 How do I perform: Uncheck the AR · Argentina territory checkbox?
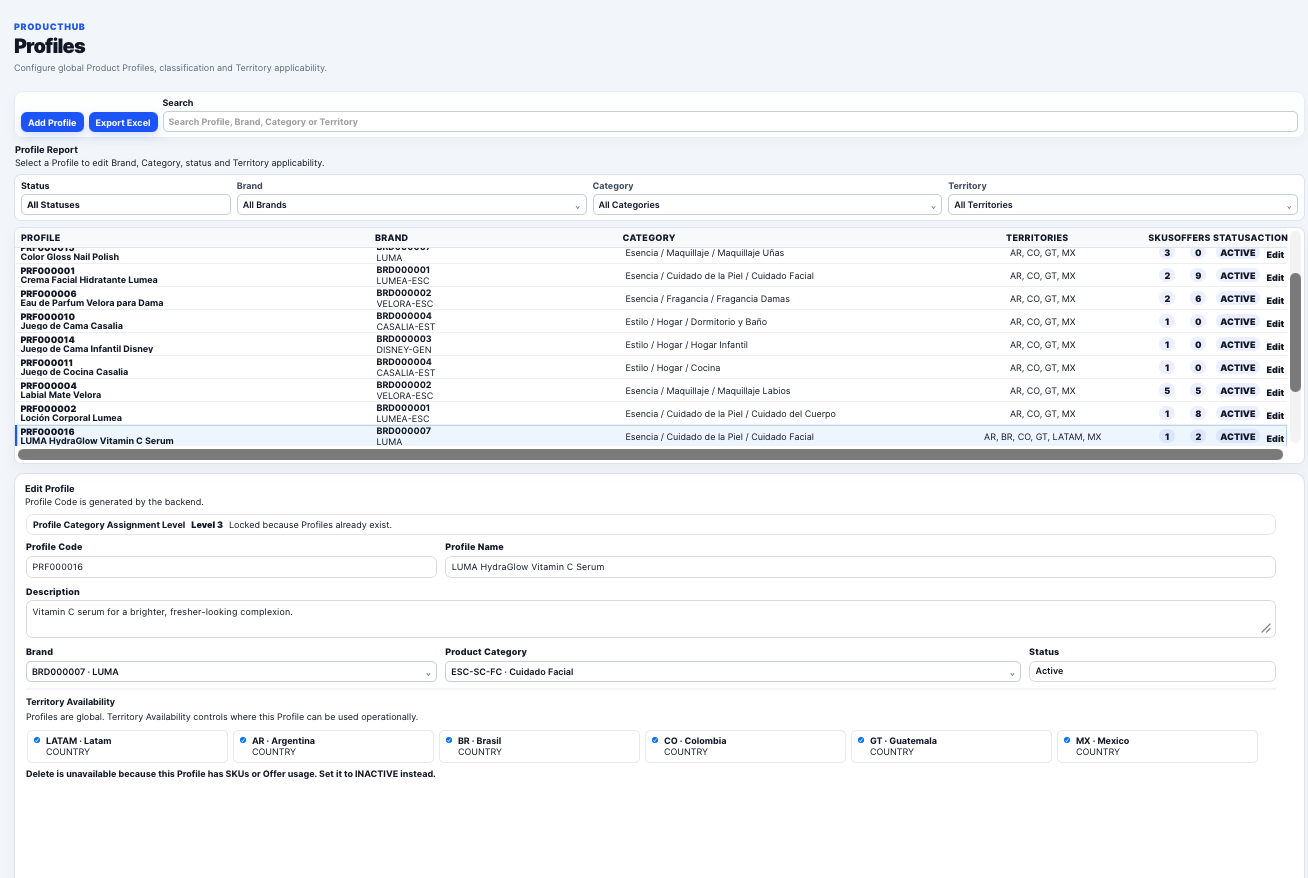243,740
